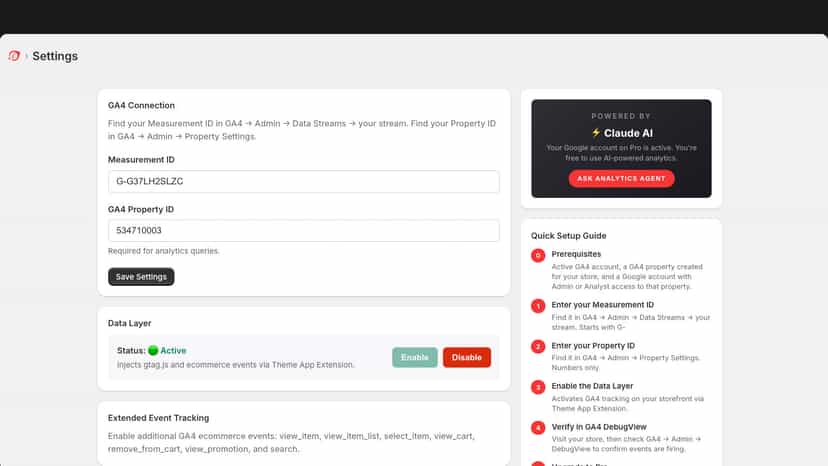Focus the Measurement ID input field
Viewport: 828px width, 466px height.
tap(304, 181)
